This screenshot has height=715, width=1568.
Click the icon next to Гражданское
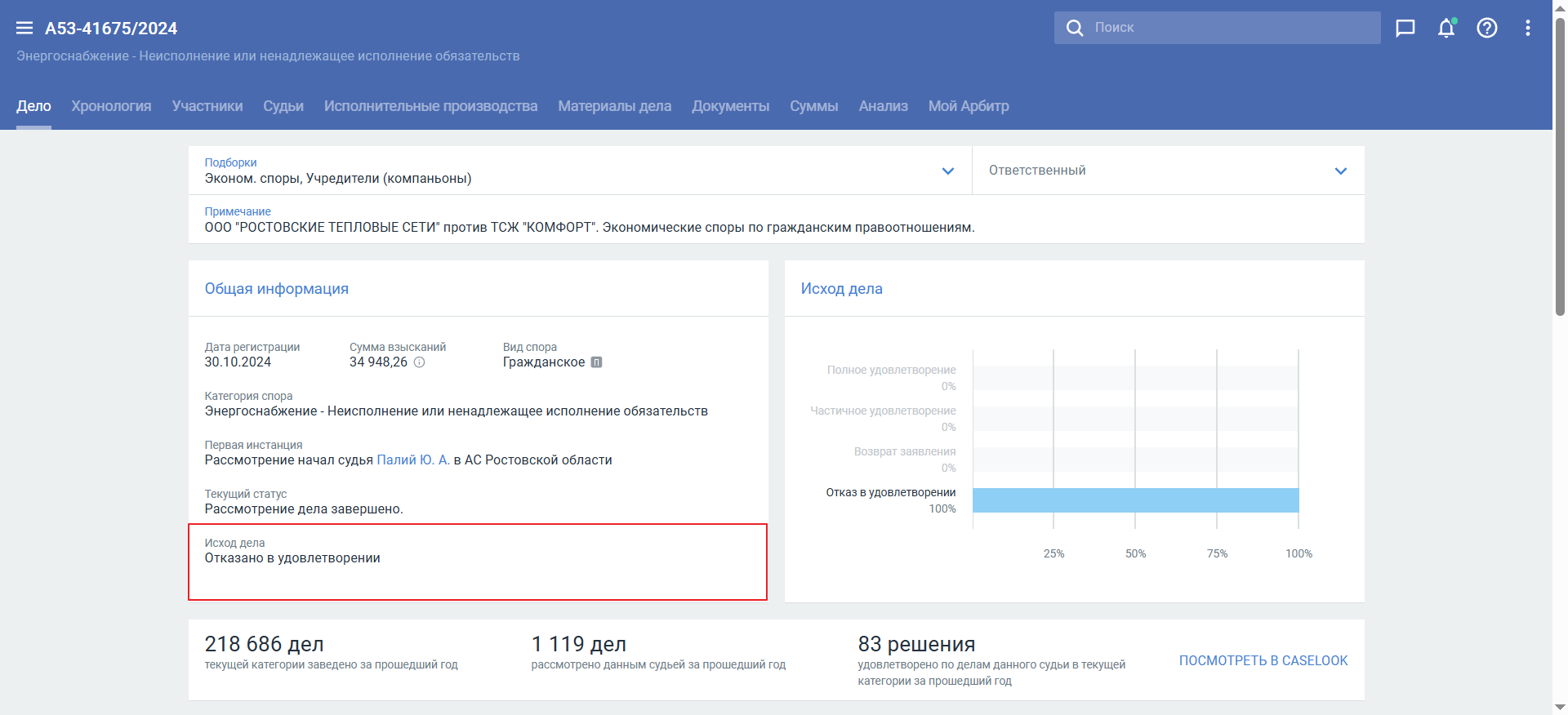click(x=596, y=362)
